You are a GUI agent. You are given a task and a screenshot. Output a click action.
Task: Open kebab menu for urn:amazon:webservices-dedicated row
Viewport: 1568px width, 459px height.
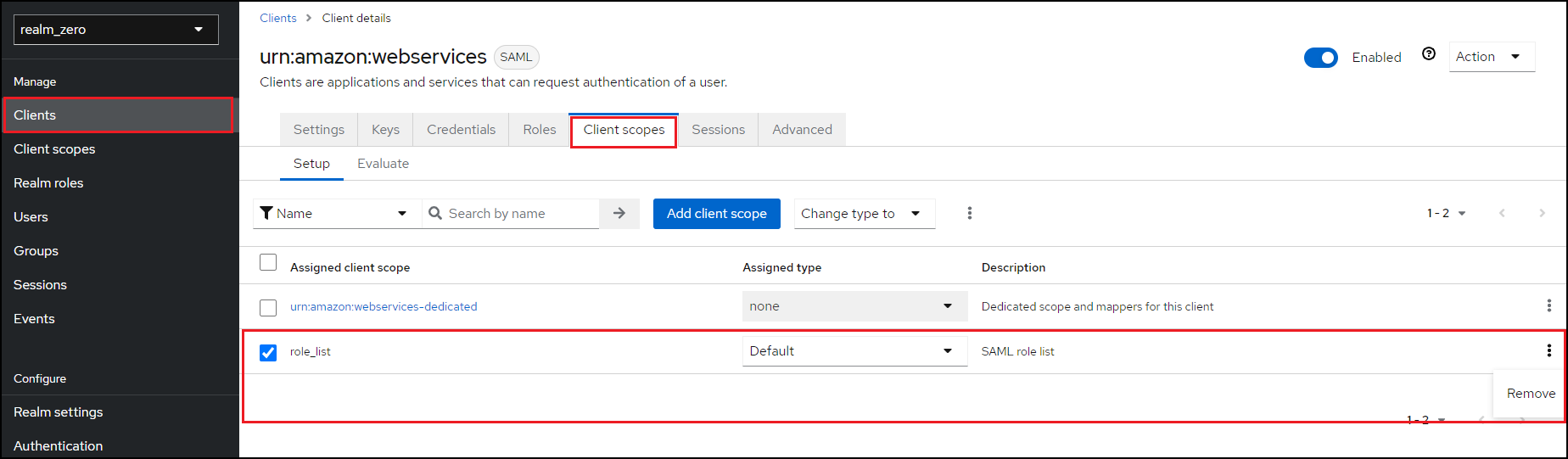pyautogui.click(x=1548, y=305)
